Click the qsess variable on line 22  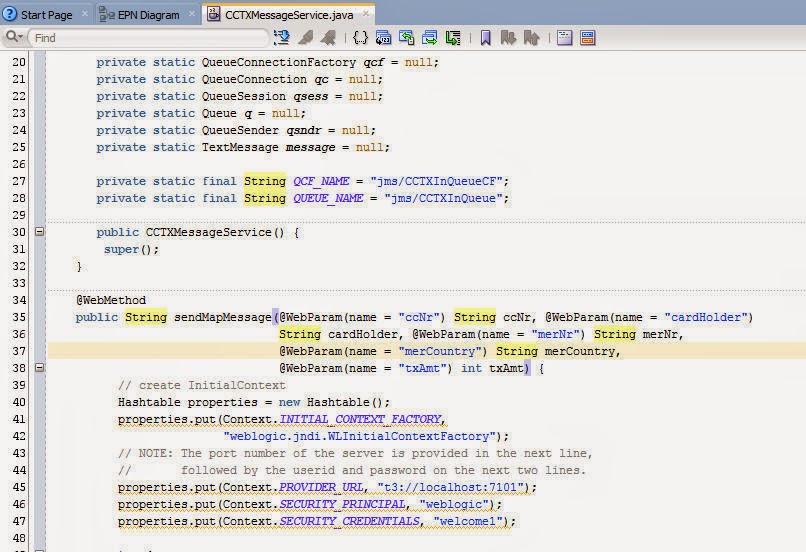click(310, 96)
